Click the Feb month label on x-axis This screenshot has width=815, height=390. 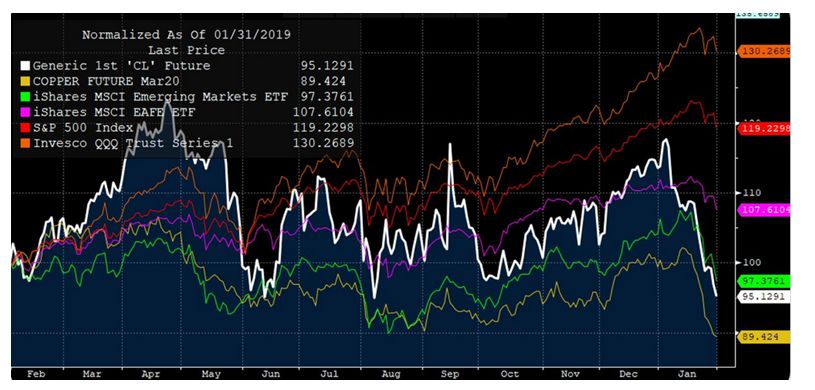point(37,373)
